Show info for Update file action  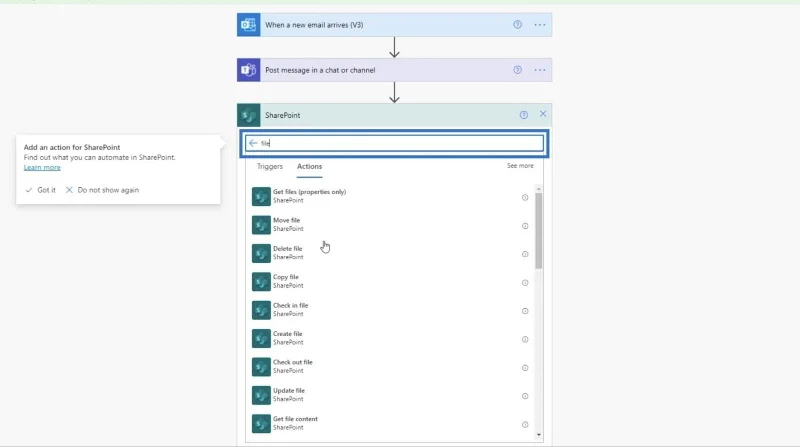pos(525,396)
